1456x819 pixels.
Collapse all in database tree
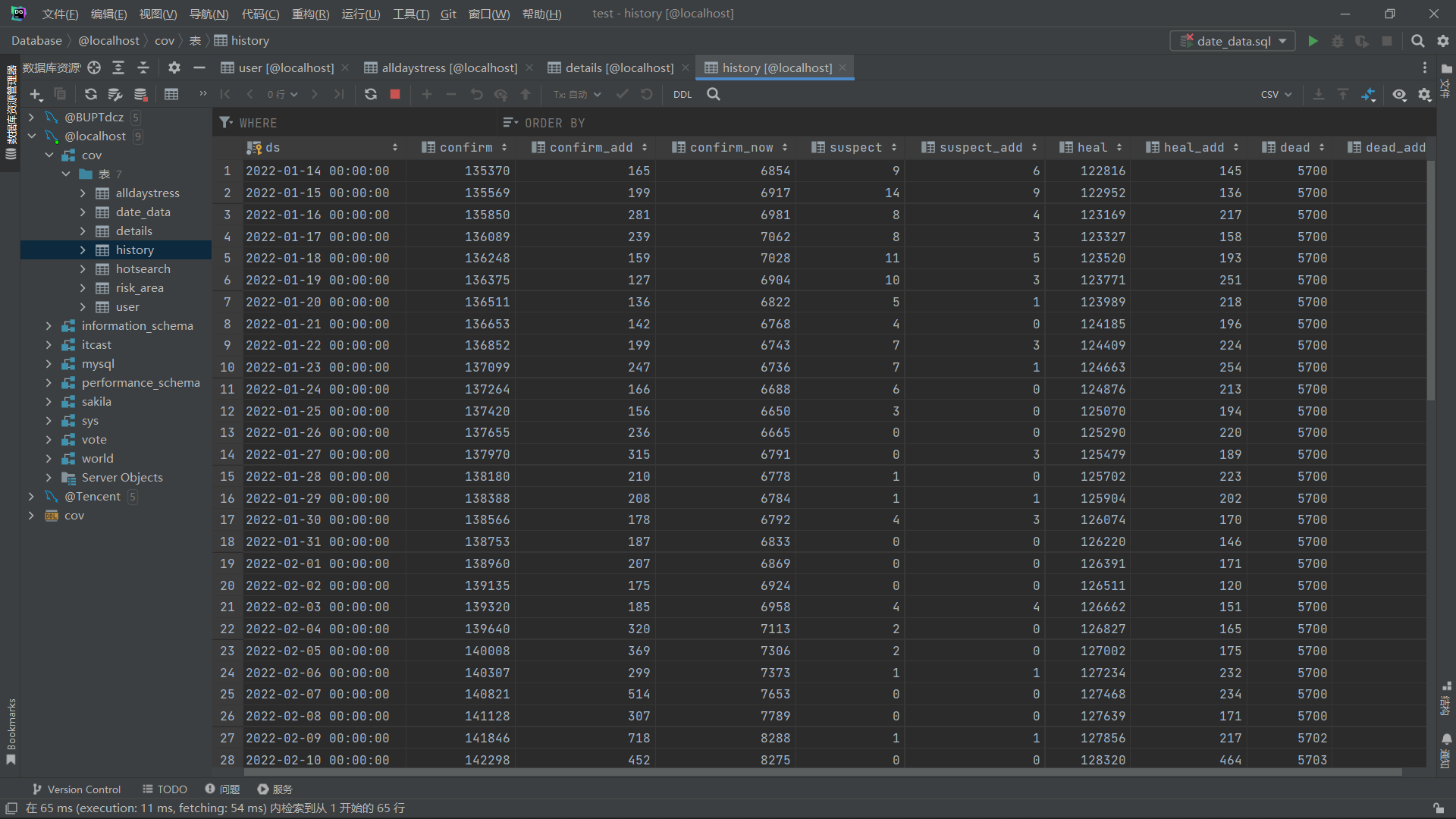pos(143,67)
